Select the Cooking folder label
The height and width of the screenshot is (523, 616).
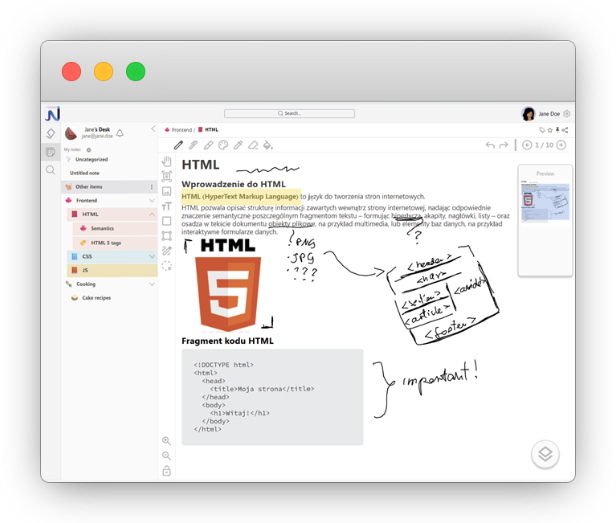point(86,284)
